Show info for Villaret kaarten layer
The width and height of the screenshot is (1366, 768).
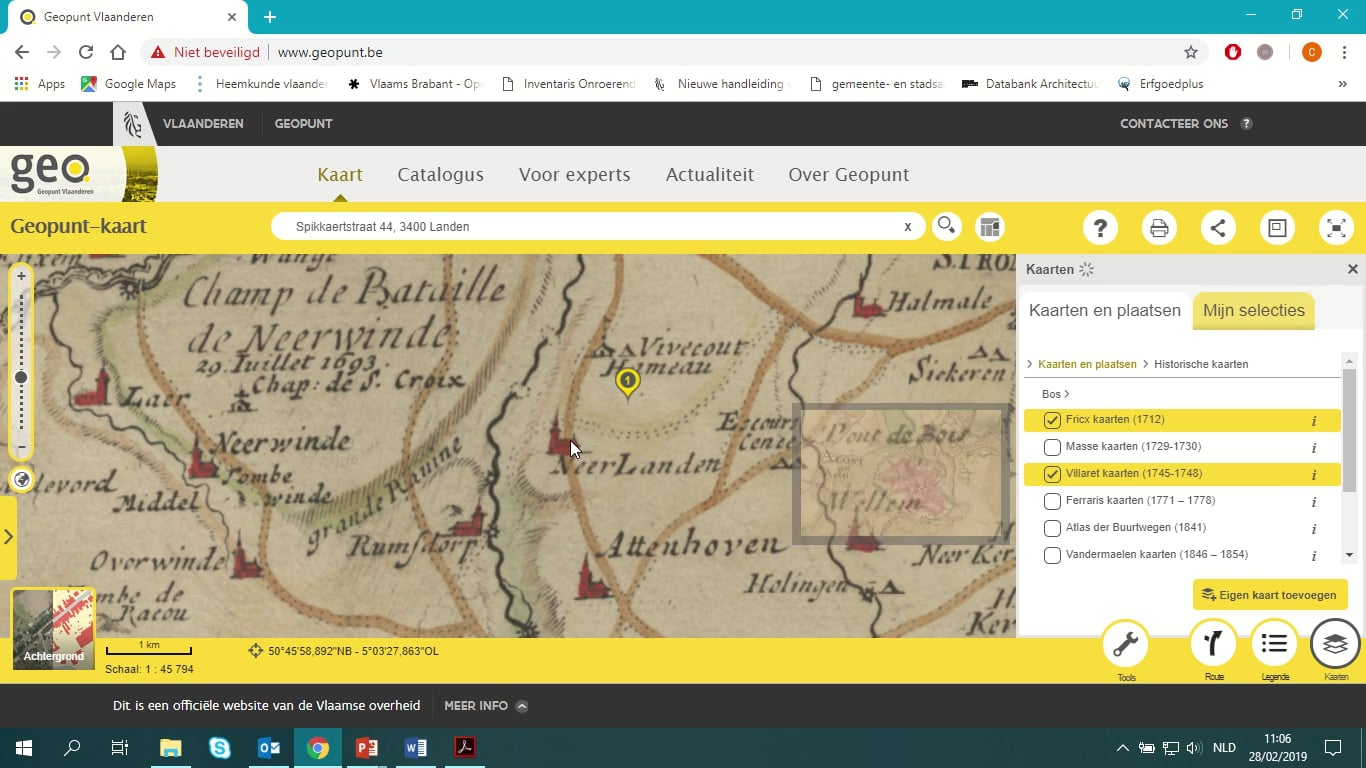1314,475
